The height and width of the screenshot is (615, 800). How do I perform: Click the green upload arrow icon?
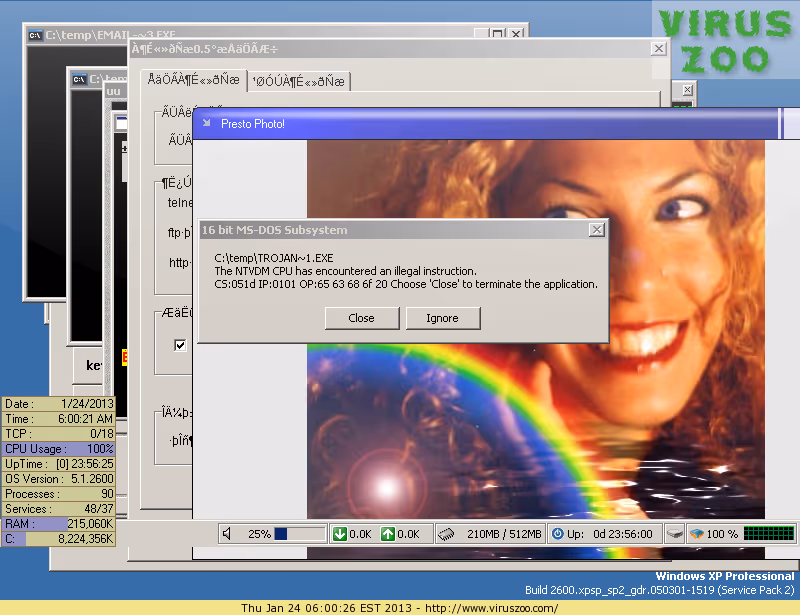click(388, 534)
